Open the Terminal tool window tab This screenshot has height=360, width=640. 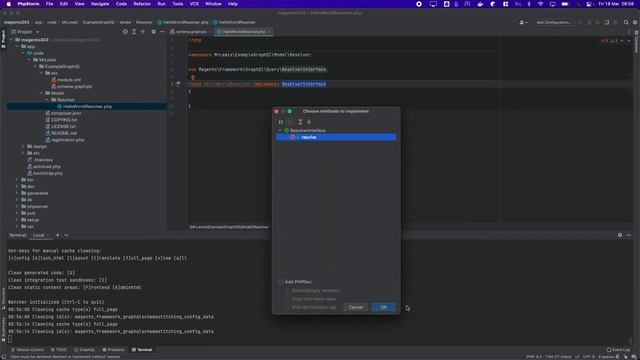pyautogui.click(x=142, y=350)
